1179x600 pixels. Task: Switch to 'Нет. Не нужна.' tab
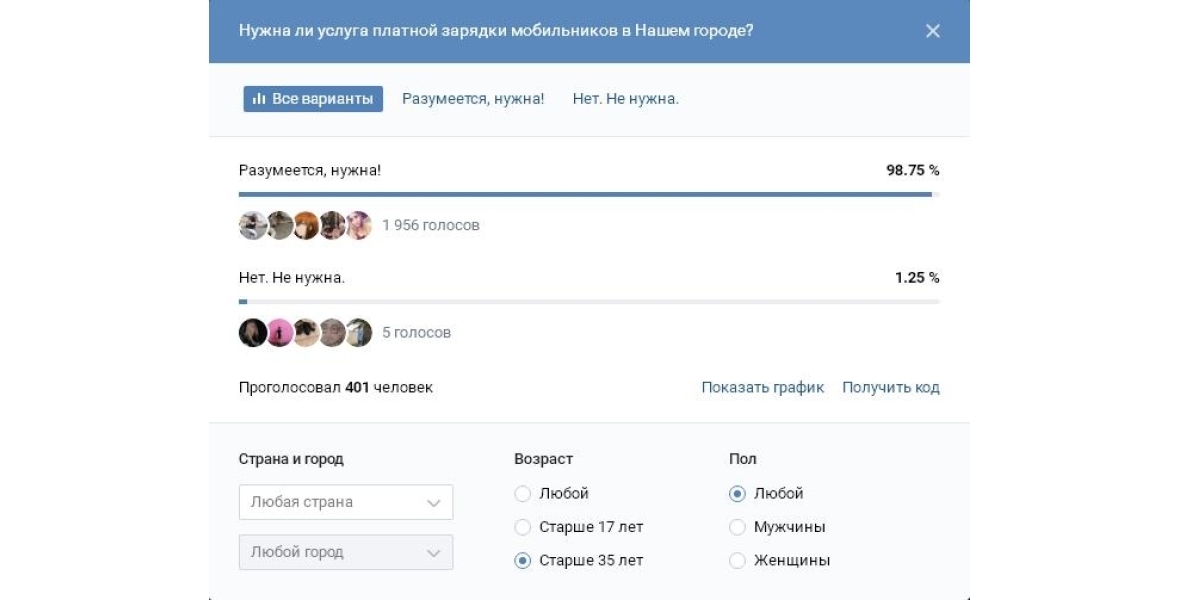click(x=626, y=98)
